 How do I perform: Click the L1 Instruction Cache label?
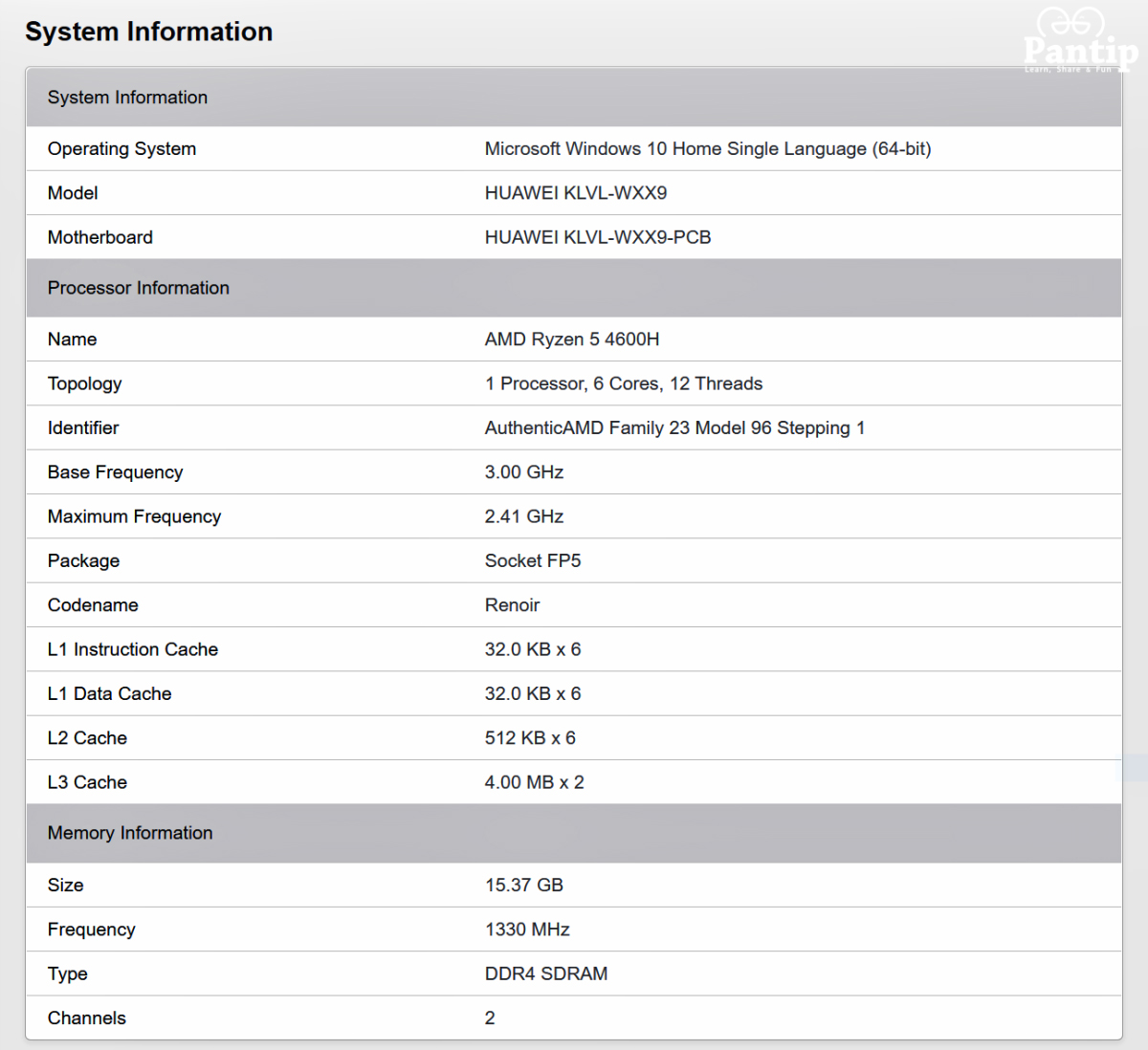[133, 649]
